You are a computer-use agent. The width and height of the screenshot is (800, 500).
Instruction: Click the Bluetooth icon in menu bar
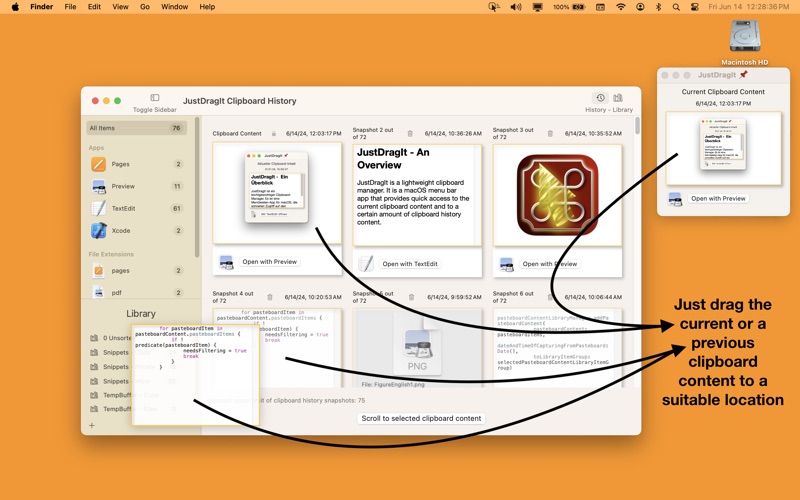tap(658, 7)
